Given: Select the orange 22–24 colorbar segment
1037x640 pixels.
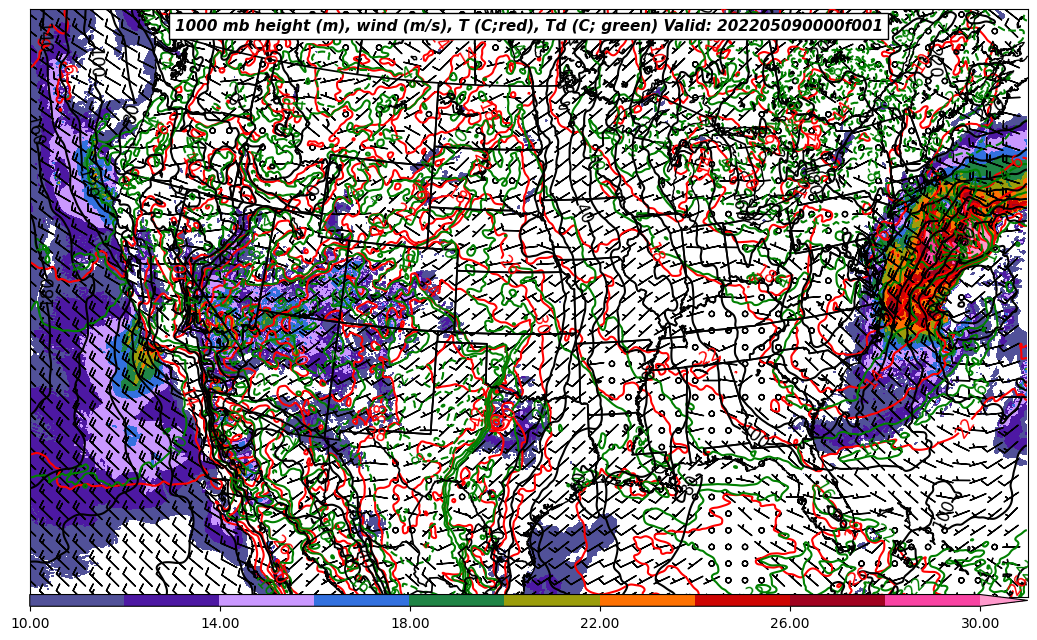Looking at the screenshot, I should tap(647, 601).
